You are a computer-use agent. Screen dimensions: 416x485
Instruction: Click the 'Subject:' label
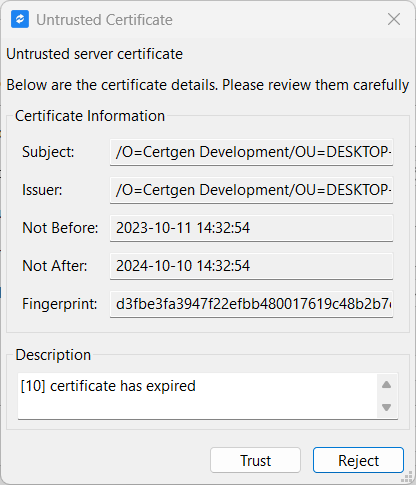(x=48, y=152)
